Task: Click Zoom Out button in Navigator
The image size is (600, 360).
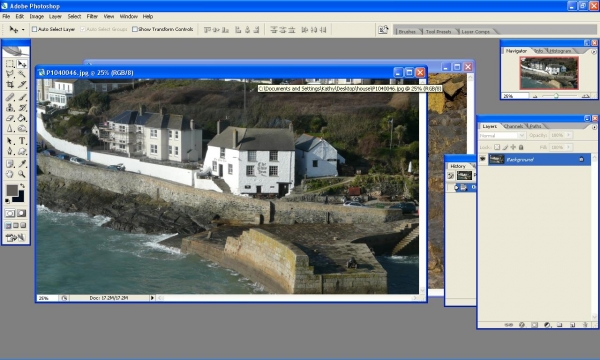Action: tap(535, 96)
